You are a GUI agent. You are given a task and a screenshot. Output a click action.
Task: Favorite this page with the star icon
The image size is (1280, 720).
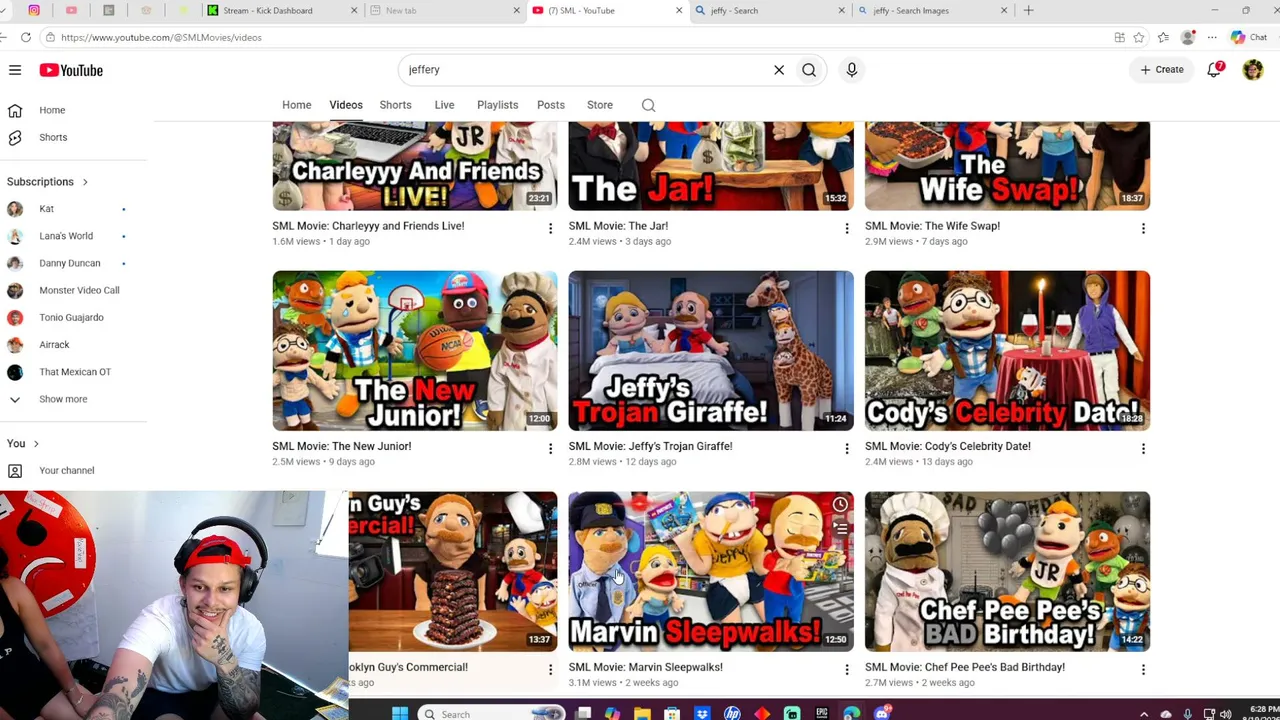click(1139, 37)
